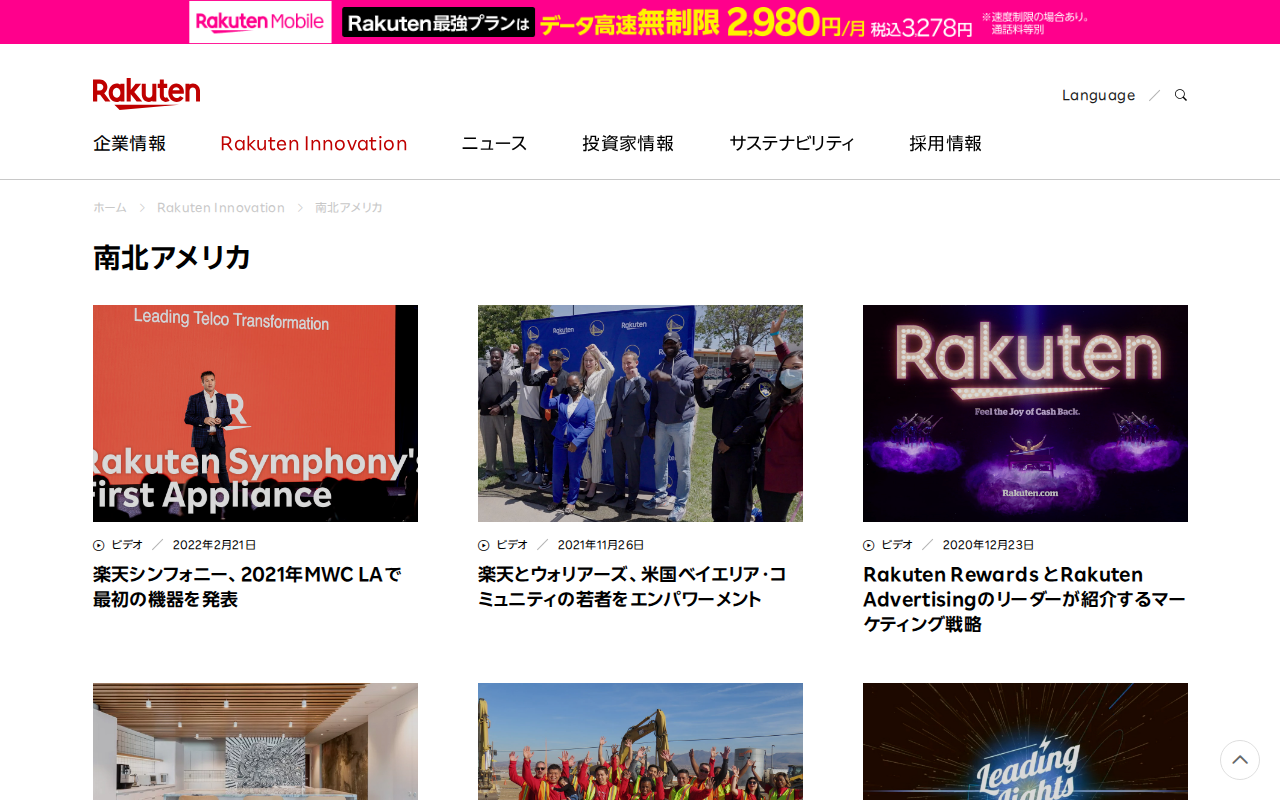Viewport: 1280px width, 800px height.
Task: Open the ニュース menu
Action: (x=494, y=143)
